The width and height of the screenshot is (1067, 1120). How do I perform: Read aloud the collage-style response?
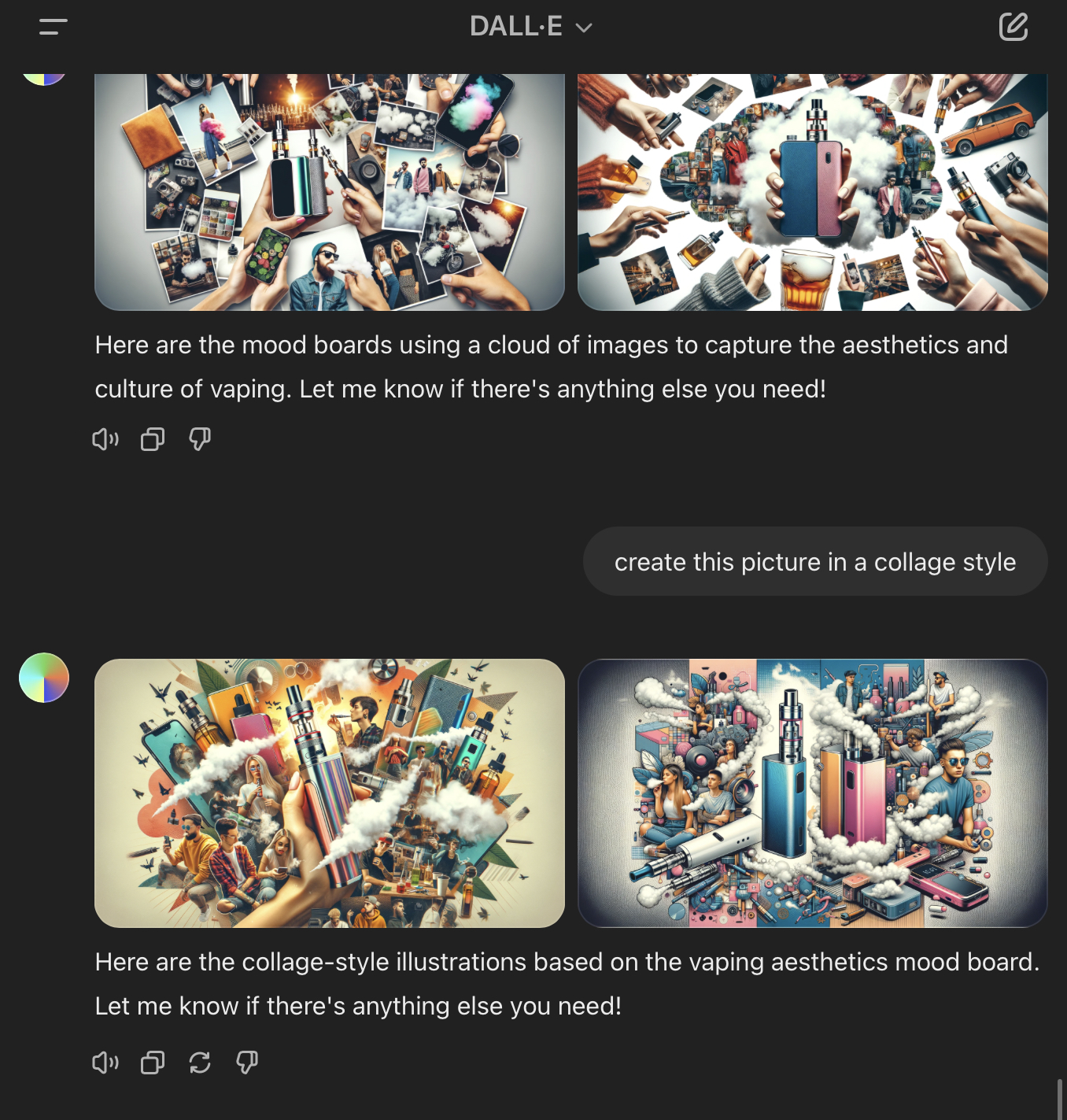point(105,1063)
